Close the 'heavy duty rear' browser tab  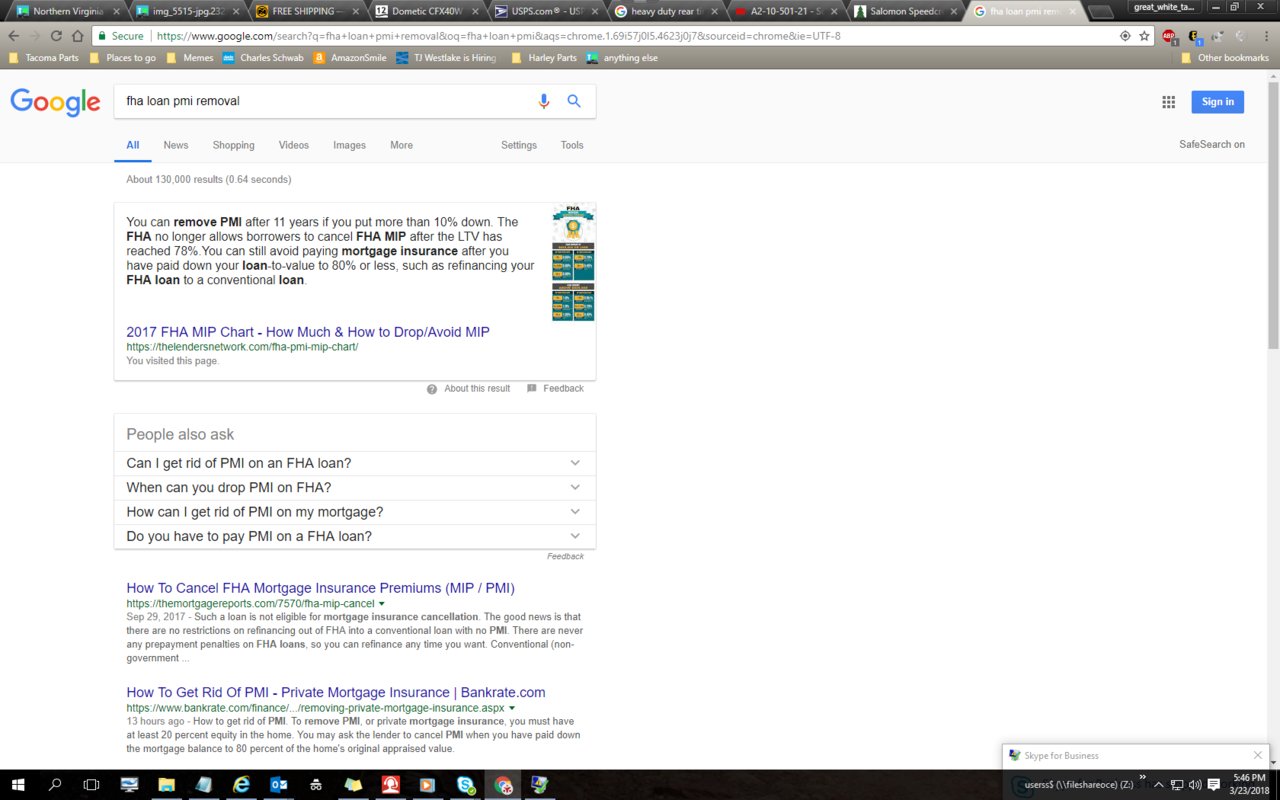(x=716, y=12)
